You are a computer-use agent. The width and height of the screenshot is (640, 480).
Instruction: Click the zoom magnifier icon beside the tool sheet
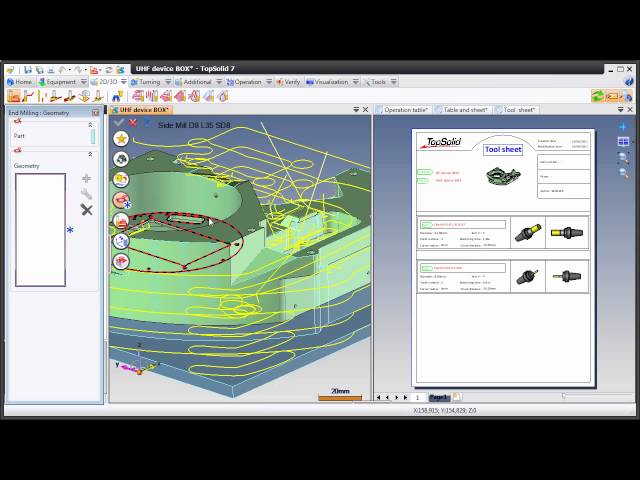pos(624,158)
